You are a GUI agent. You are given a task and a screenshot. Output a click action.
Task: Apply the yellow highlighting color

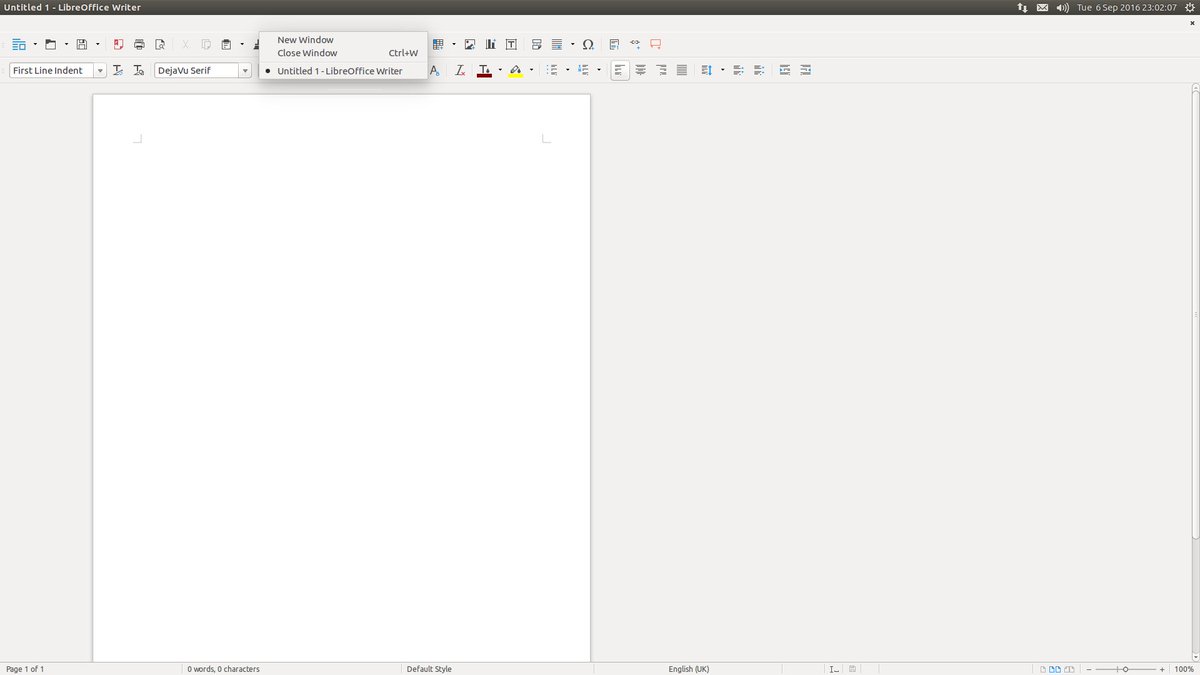(x=516, y=70)
